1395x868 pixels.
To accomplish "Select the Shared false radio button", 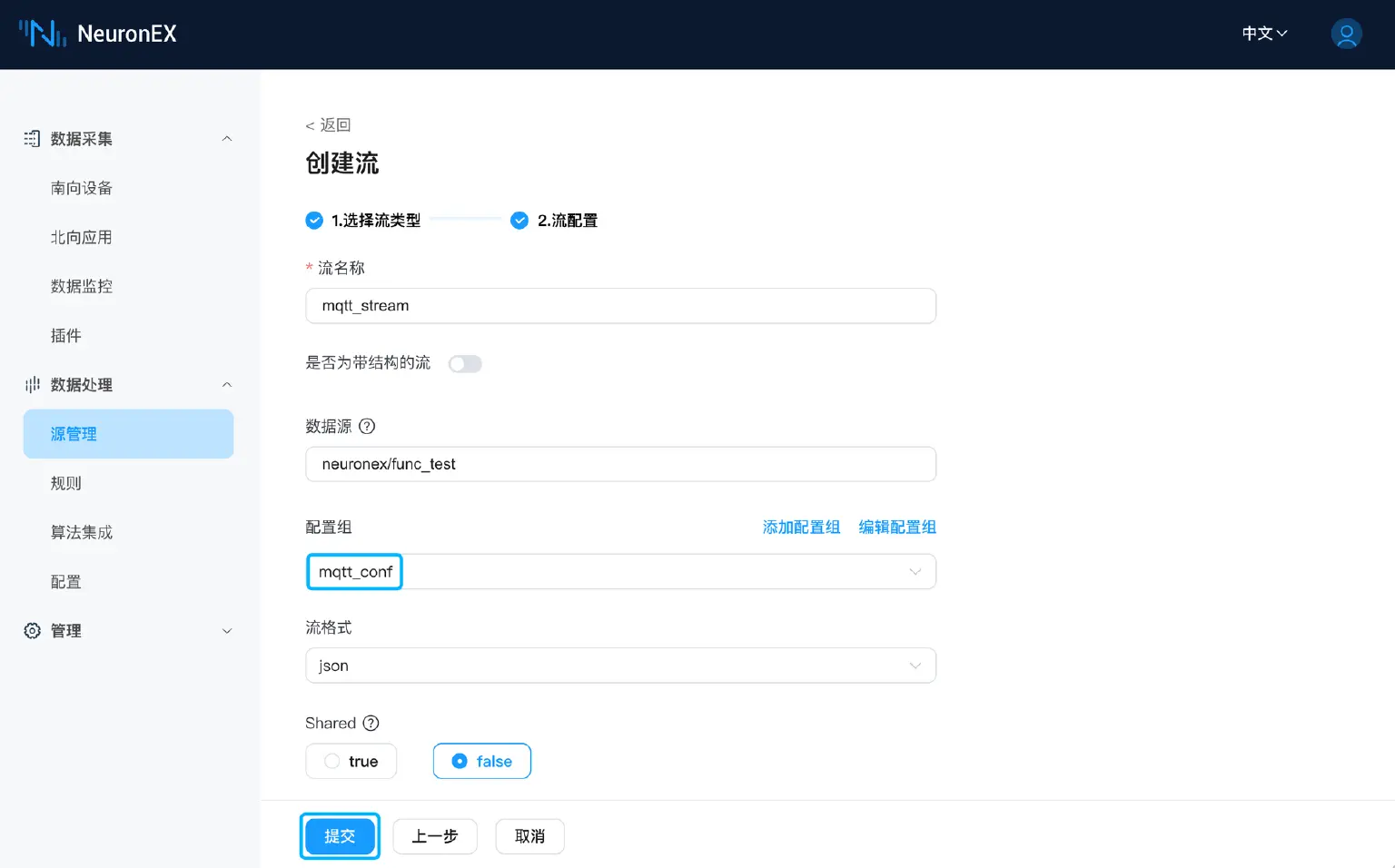I will (460, 761).
